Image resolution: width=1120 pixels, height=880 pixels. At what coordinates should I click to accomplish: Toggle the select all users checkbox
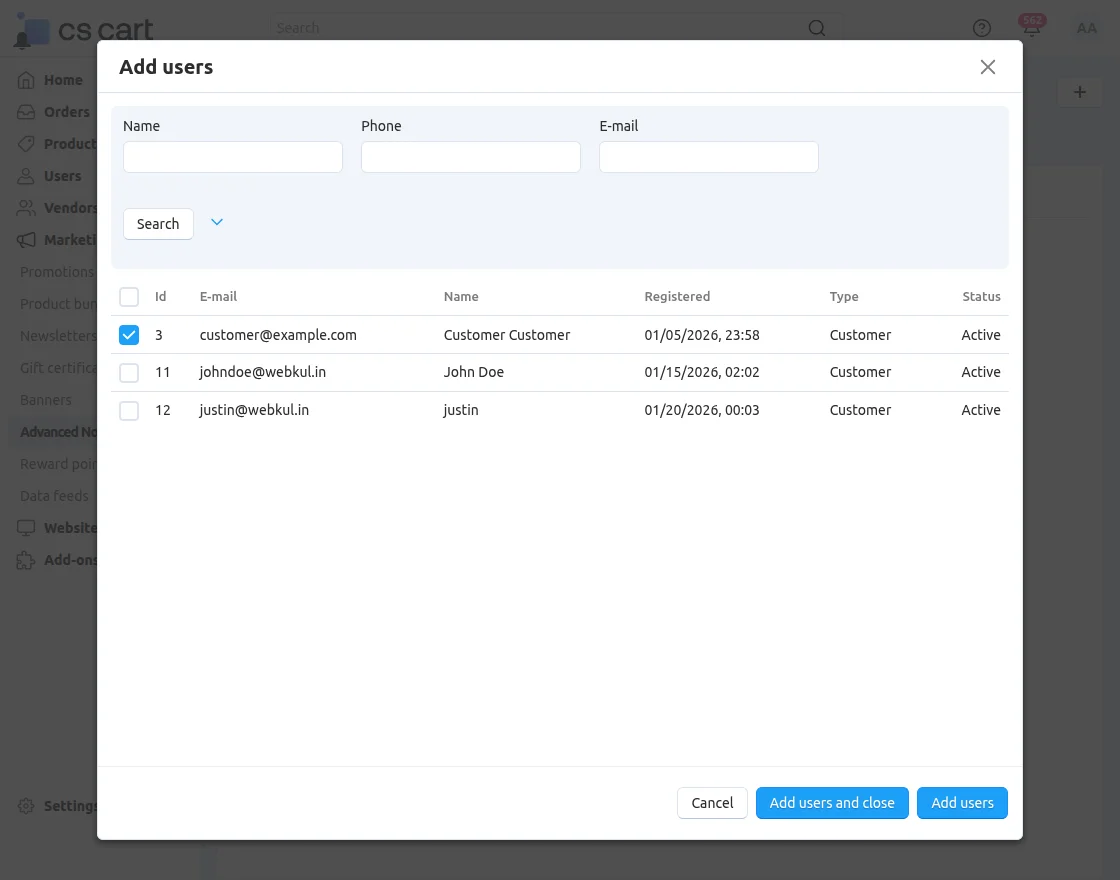coord(129,297)
